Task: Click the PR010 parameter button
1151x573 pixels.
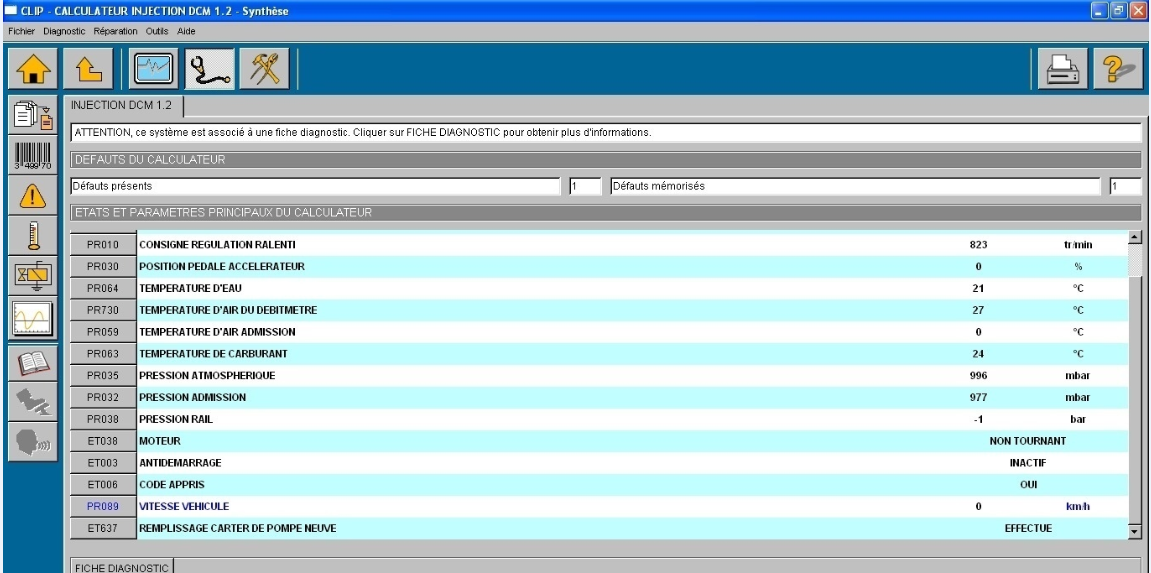Action: [x=103, y=244]
